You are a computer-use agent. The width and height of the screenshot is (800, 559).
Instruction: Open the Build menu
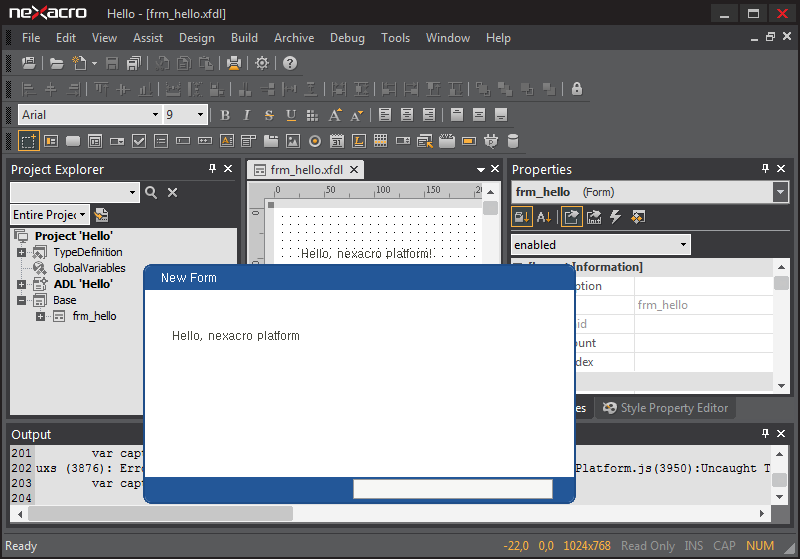tap(244, 38)
